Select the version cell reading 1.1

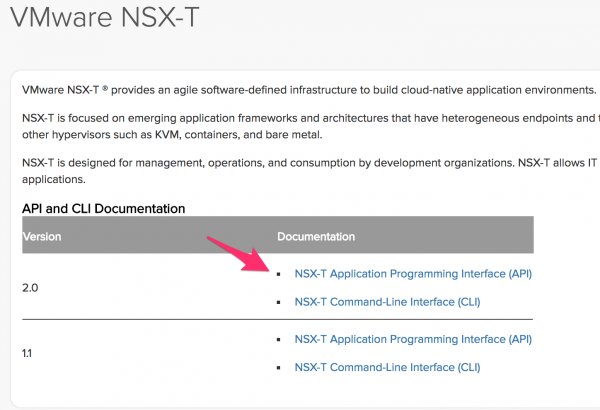[27, 353]
